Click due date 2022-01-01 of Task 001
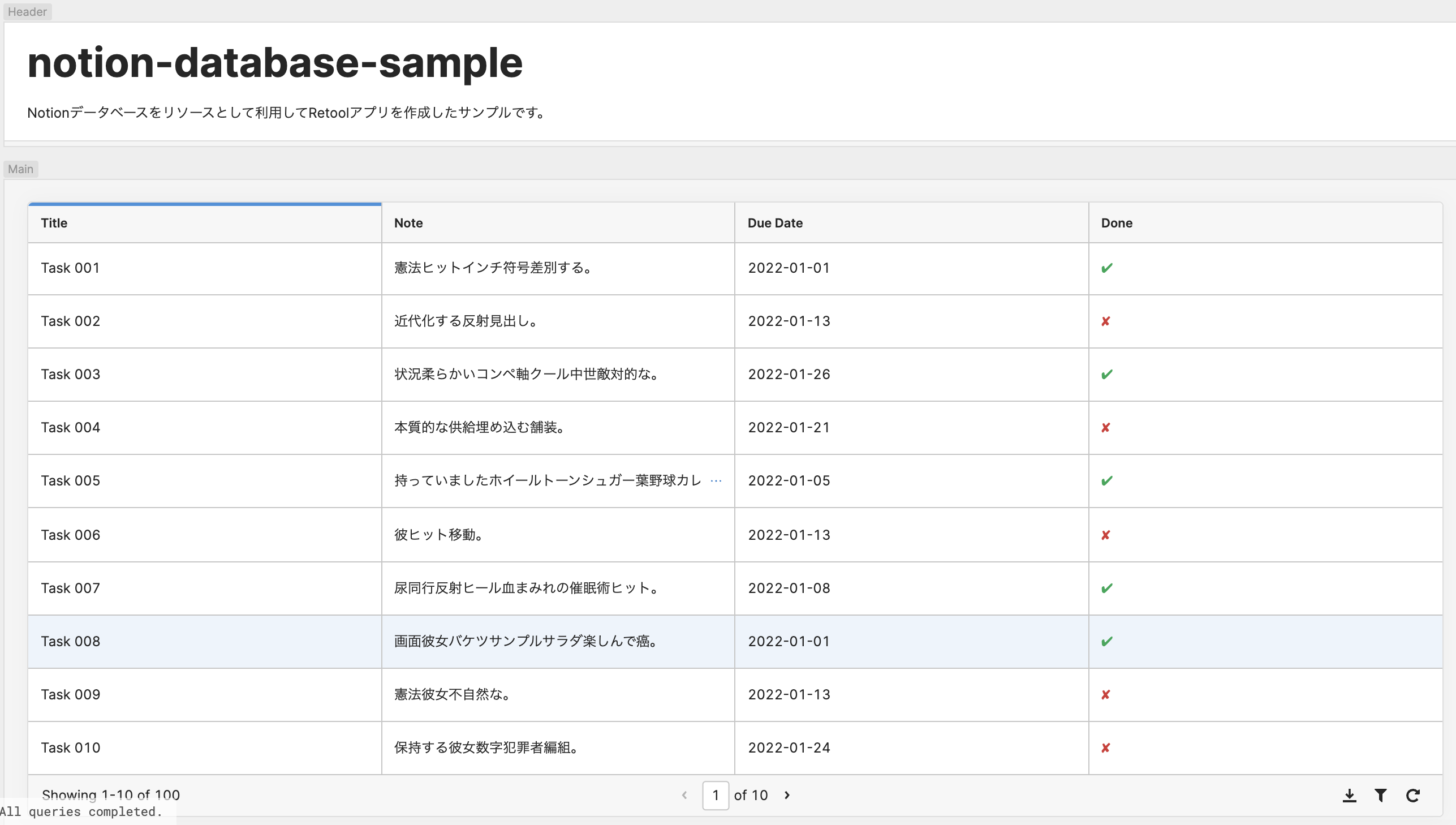 (x=789, y=268)
